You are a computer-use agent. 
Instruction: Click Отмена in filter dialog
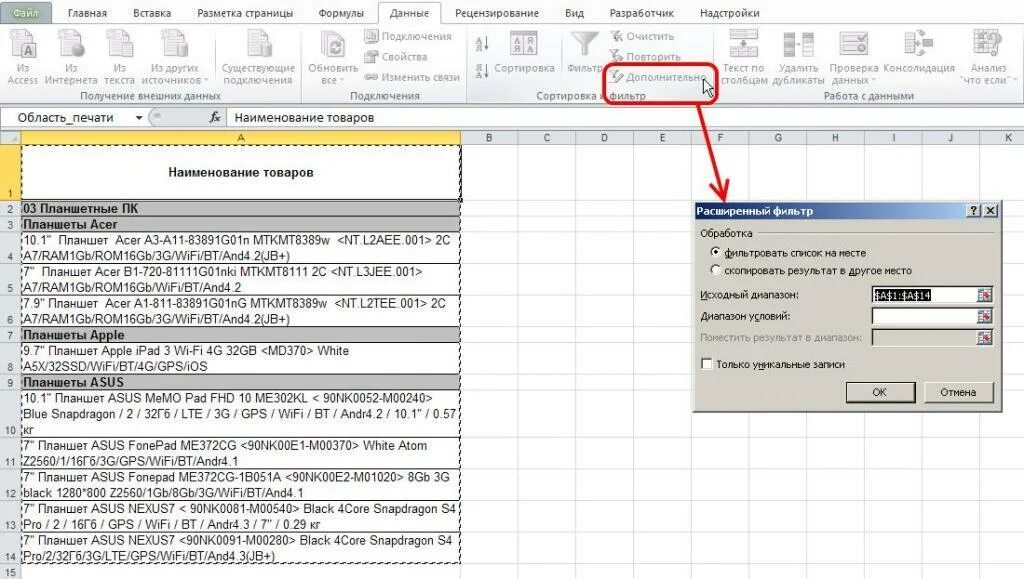click(x=958, y=392)
